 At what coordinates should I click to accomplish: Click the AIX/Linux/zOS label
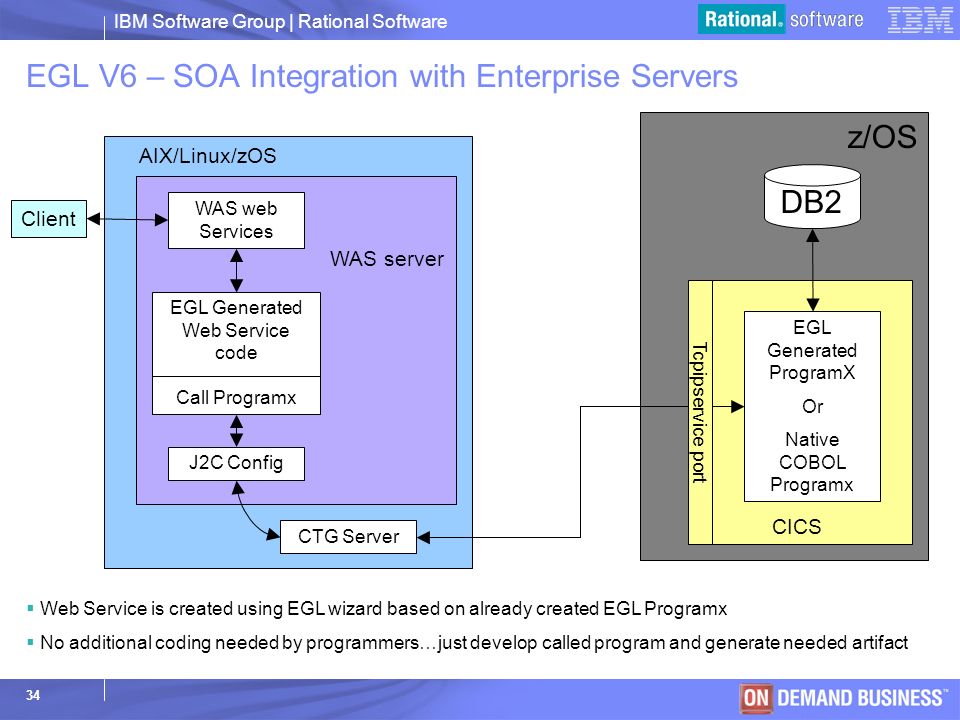tap(208, 156)
